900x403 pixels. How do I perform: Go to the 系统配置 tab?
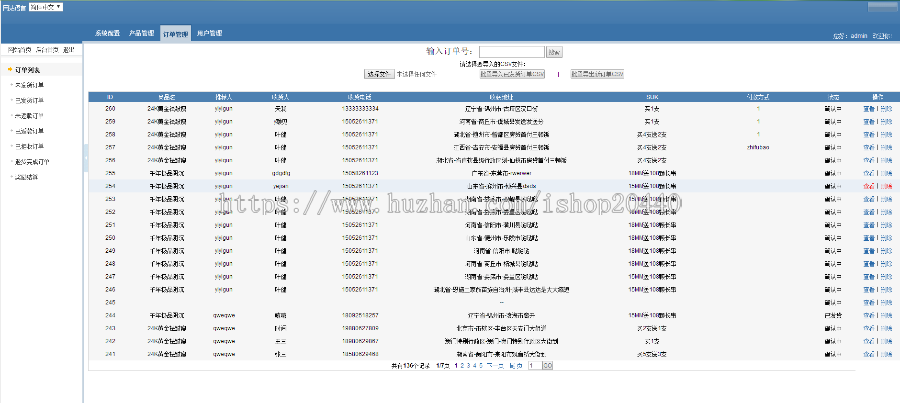click(x=107, y=33)
